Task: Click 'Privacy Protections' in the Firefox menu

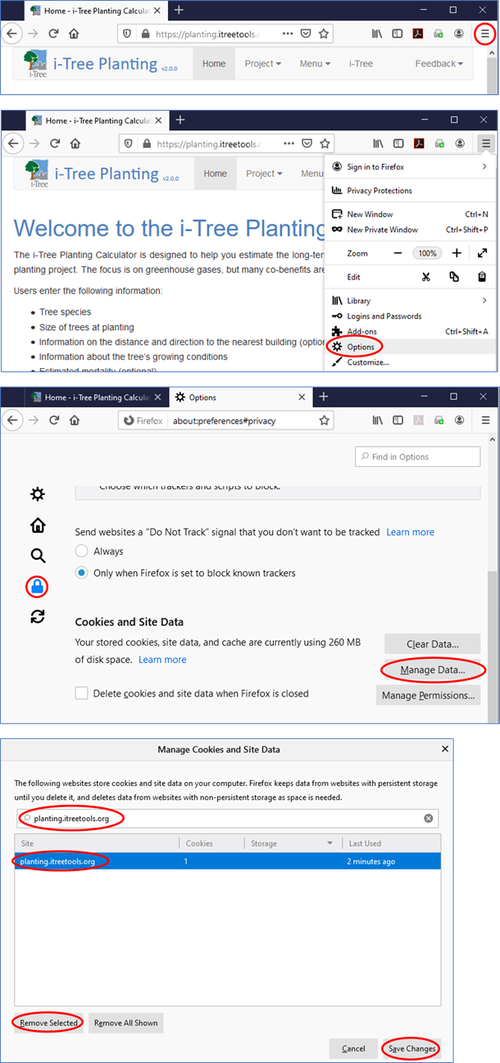Action: pos(379,191)
